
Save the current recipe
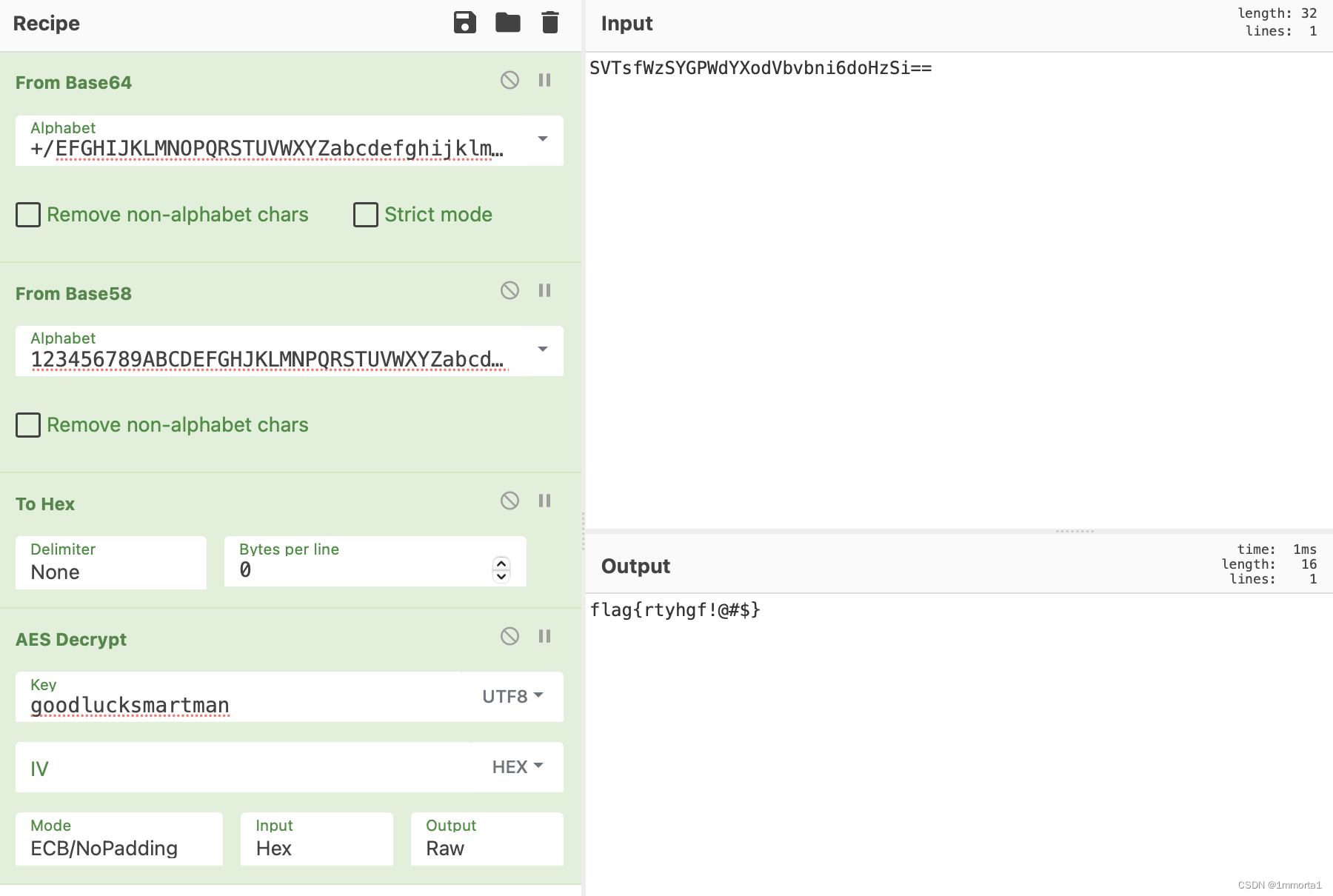[464, 23]
